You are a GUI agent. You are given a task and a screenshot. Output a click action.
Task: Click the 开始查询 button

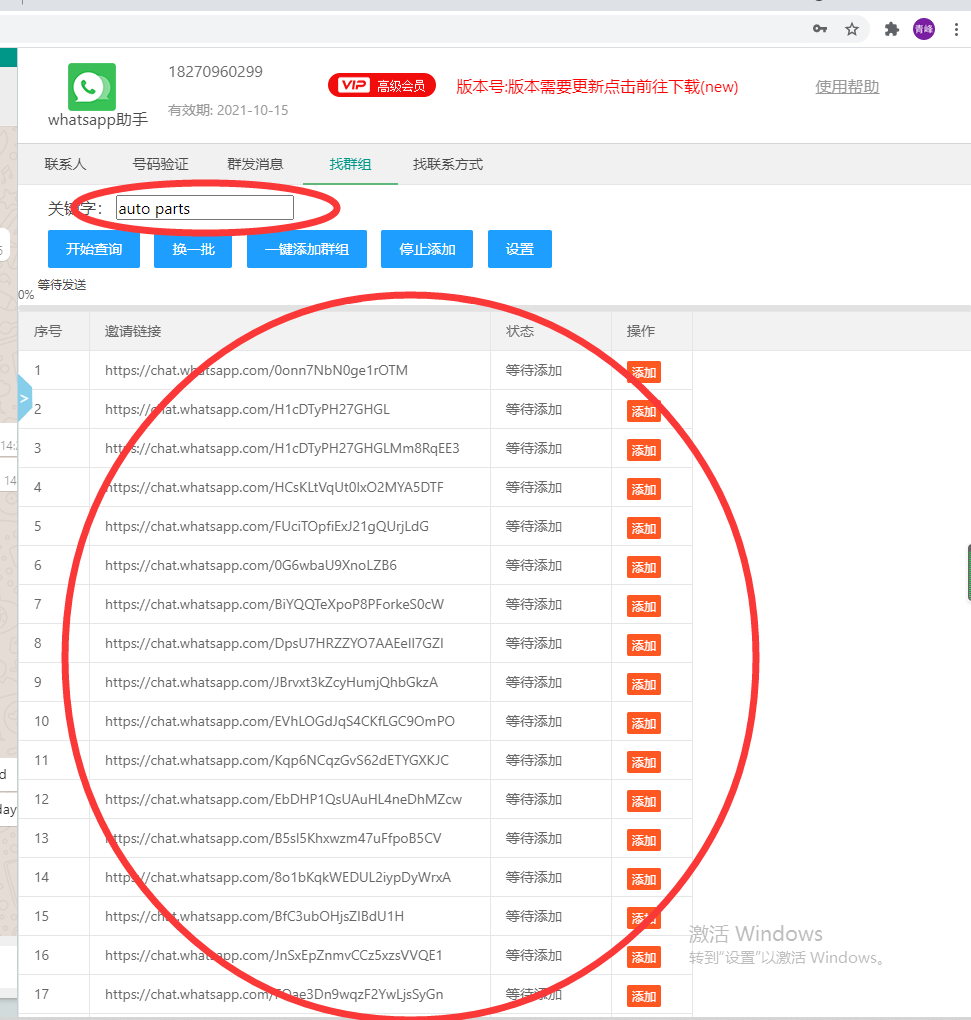[x=94, y=248]
